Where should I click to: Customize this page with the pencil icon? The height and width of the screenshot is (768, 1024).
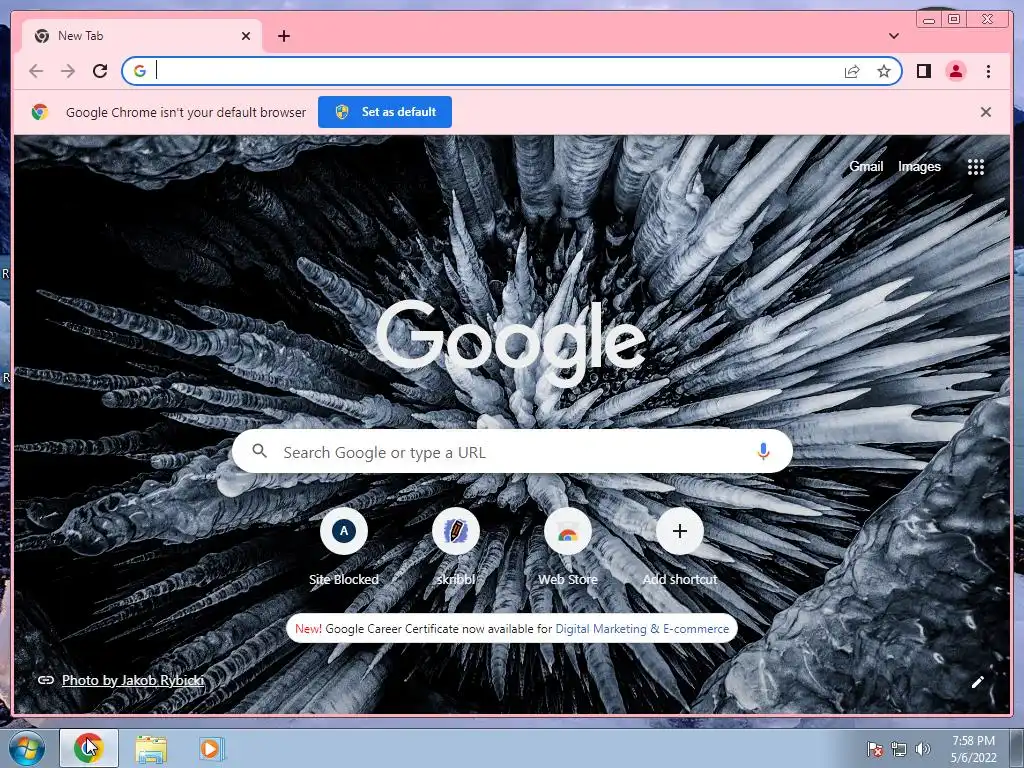(x=978, y=682)
